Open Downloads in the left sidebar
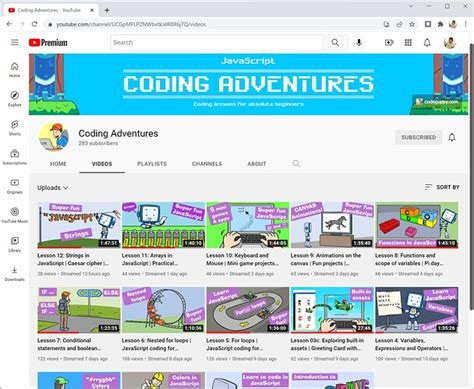Image resolution: width=474 pixels, height=389 pixels. [15, 273]
